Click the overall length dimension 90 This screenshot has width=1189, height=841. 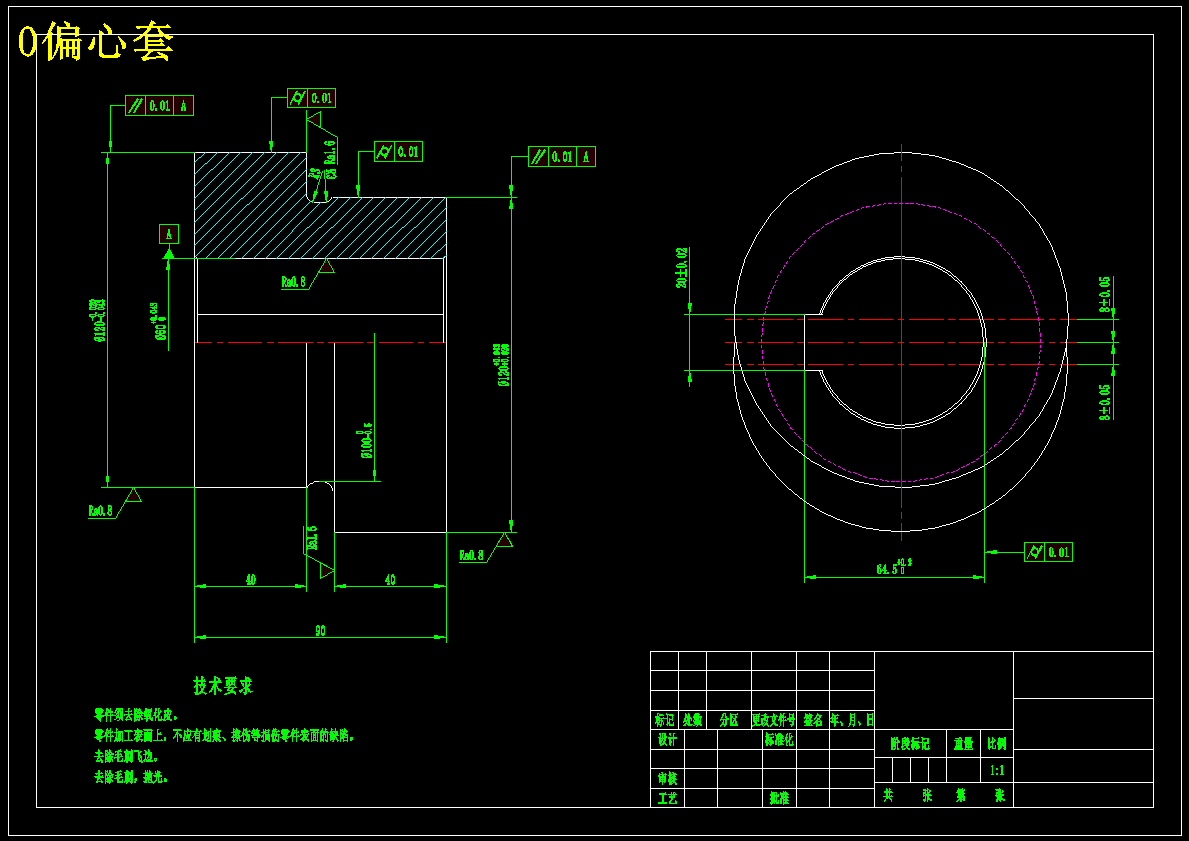click(320, 630)
